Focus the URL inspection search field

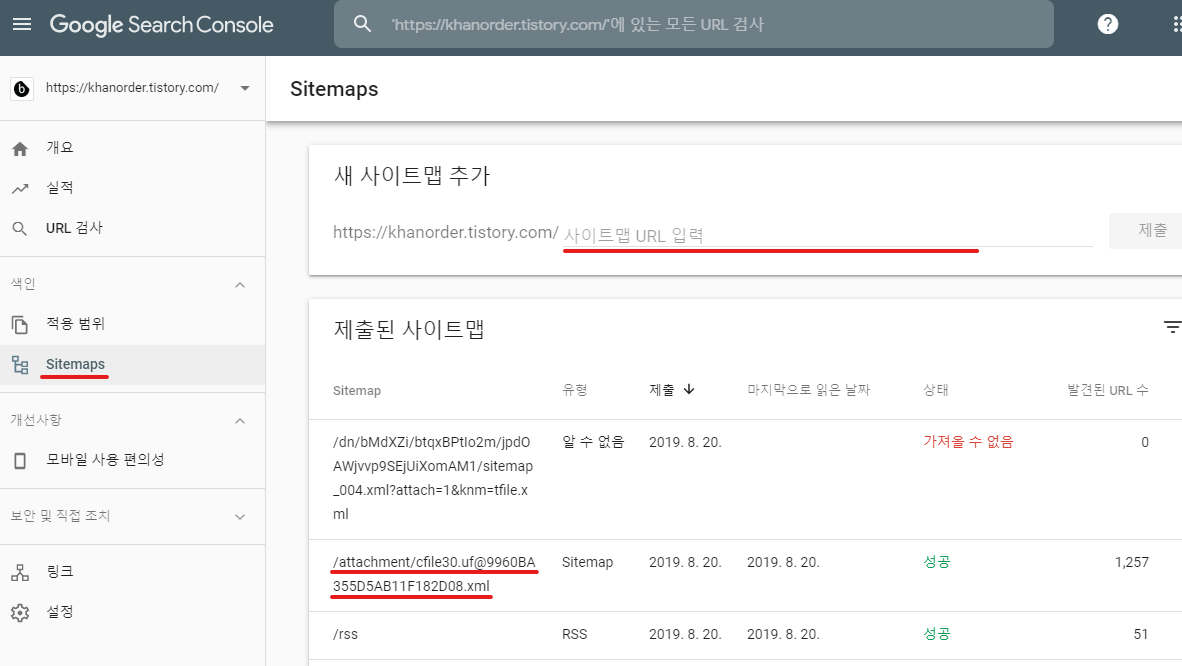pos(694,24)
